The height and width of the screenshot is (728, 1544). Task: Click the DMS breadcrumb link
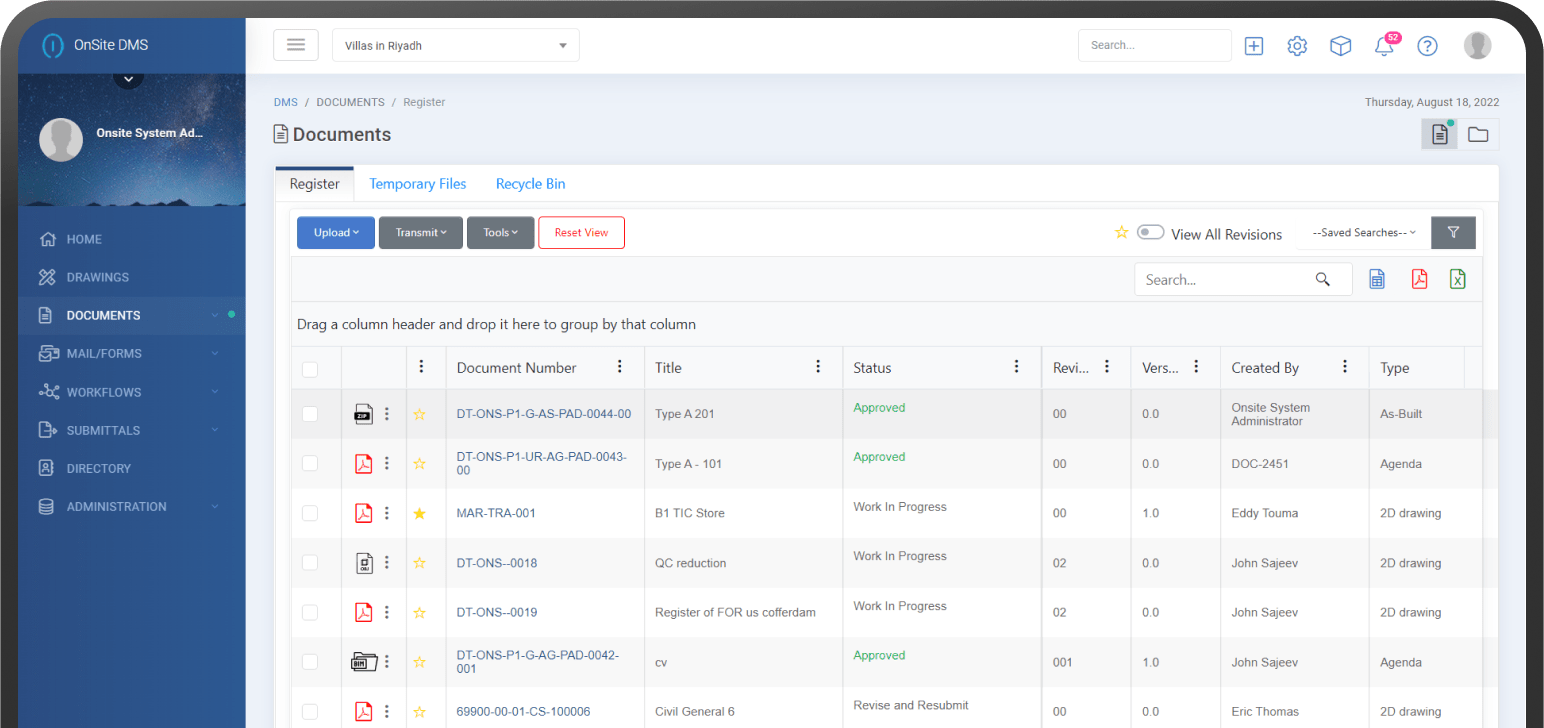[x=286, y=102]
